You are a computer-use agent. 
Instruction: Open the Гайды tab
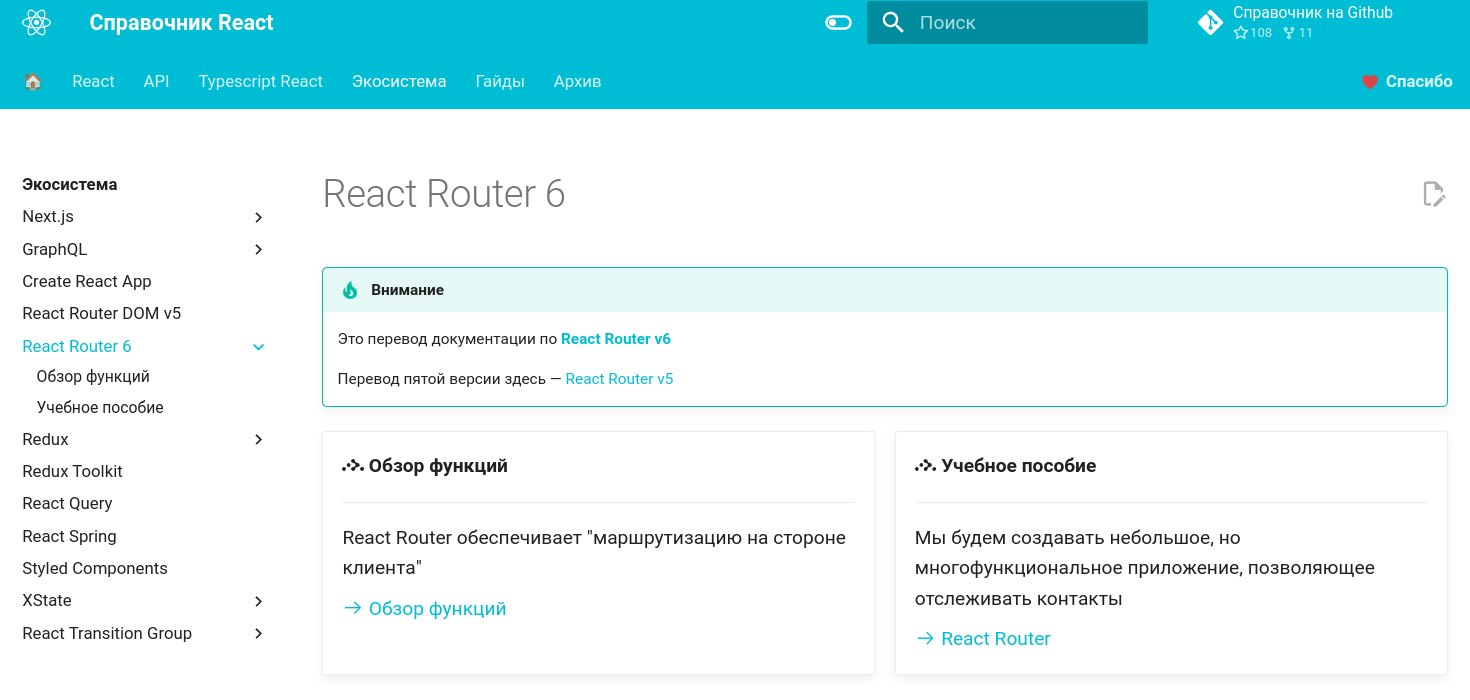[500, 81]
